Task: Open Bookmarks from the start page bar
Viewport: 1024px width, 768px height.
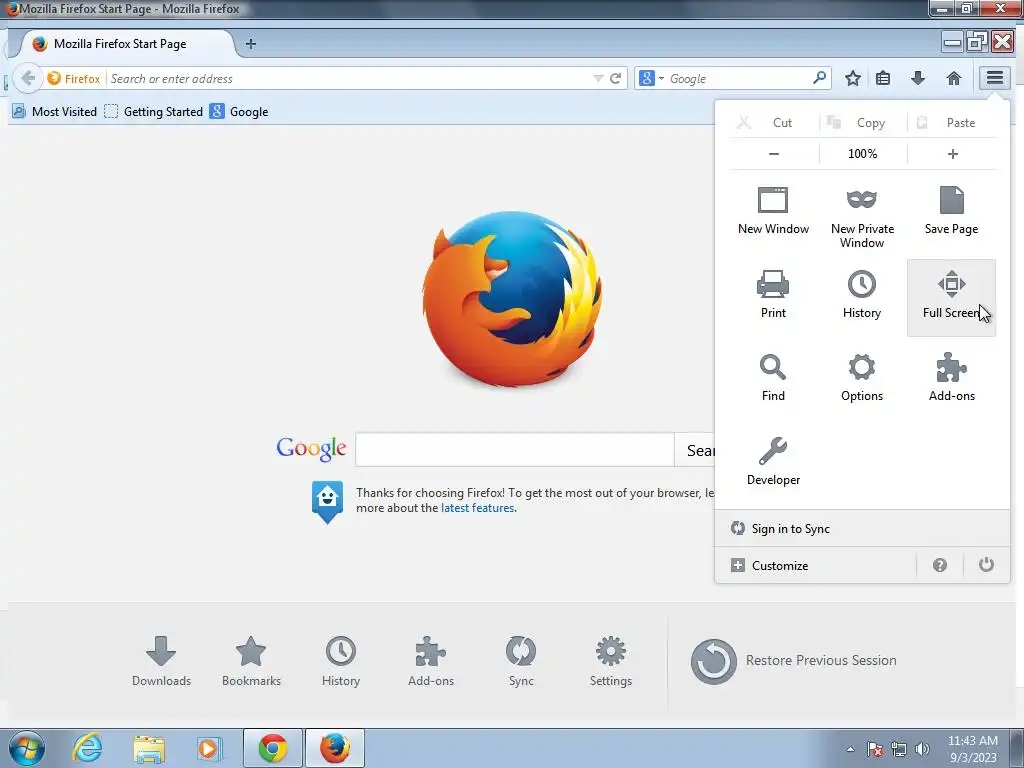Action: pyautogui.click(x=251, y=661)
